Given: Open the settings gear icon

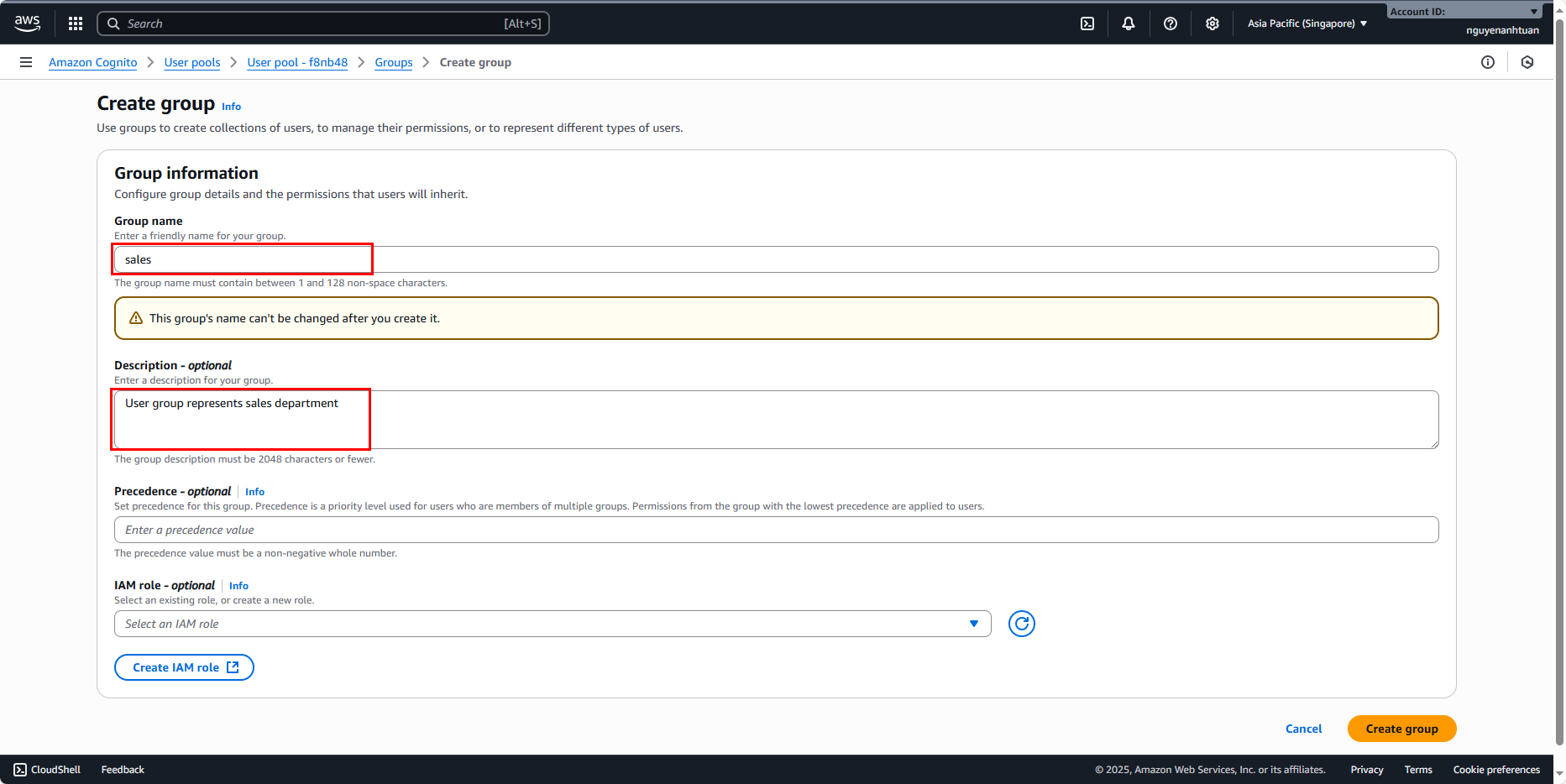Looking at the screenshot, I should [1212, 24].
